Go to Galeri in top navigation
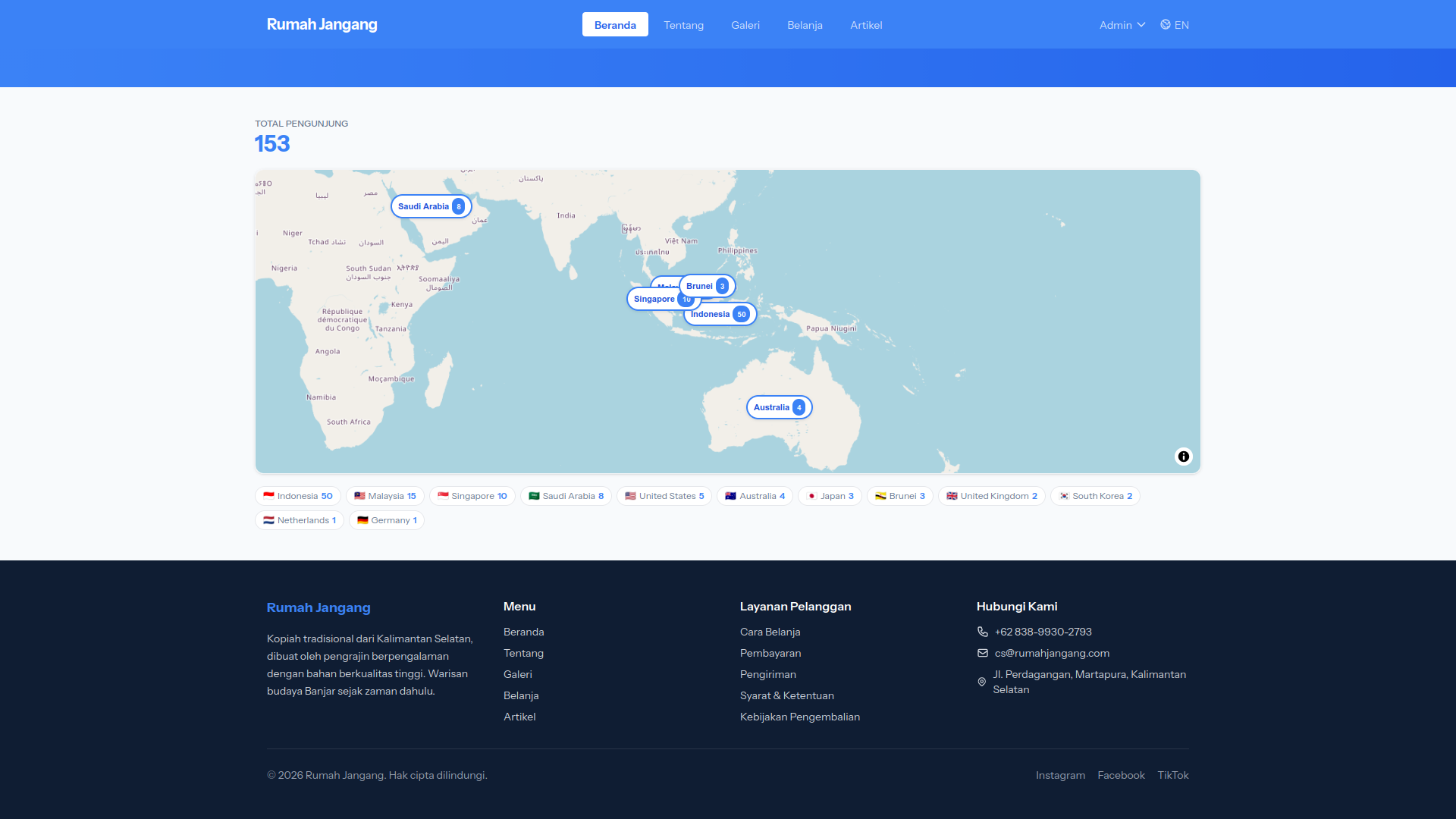1456x819 pixels. 745,25
